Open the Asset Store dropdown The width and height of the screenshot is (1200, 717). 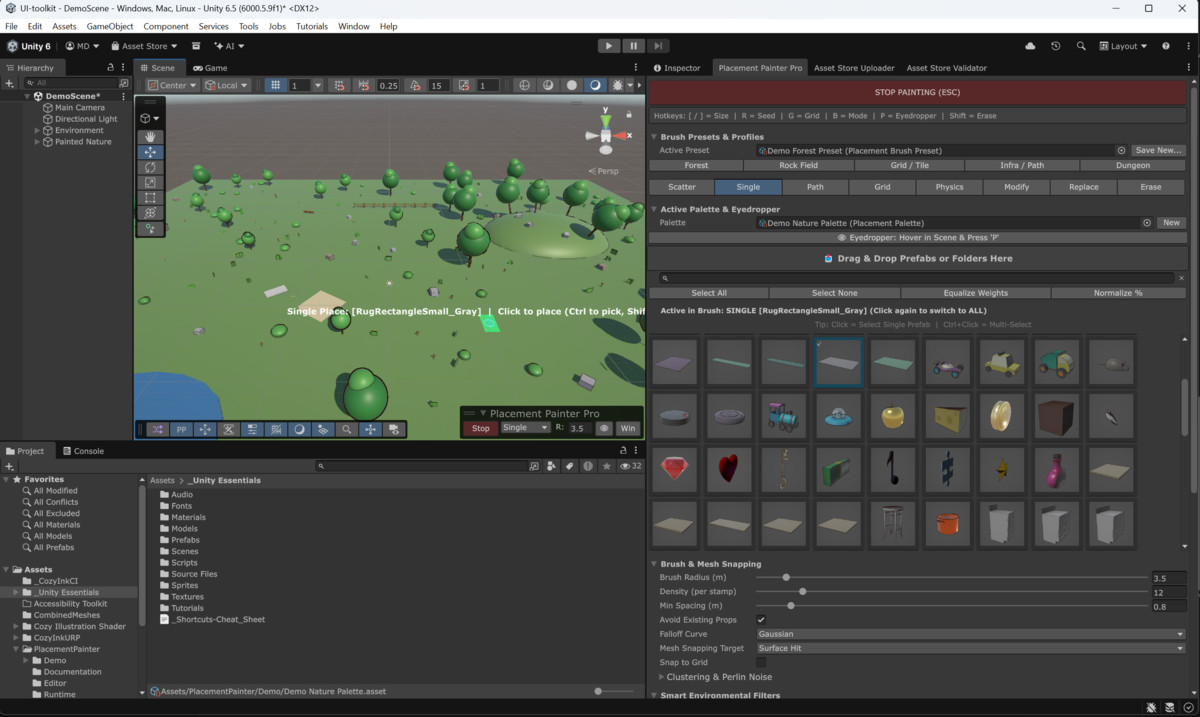click(x=144, y=46)
